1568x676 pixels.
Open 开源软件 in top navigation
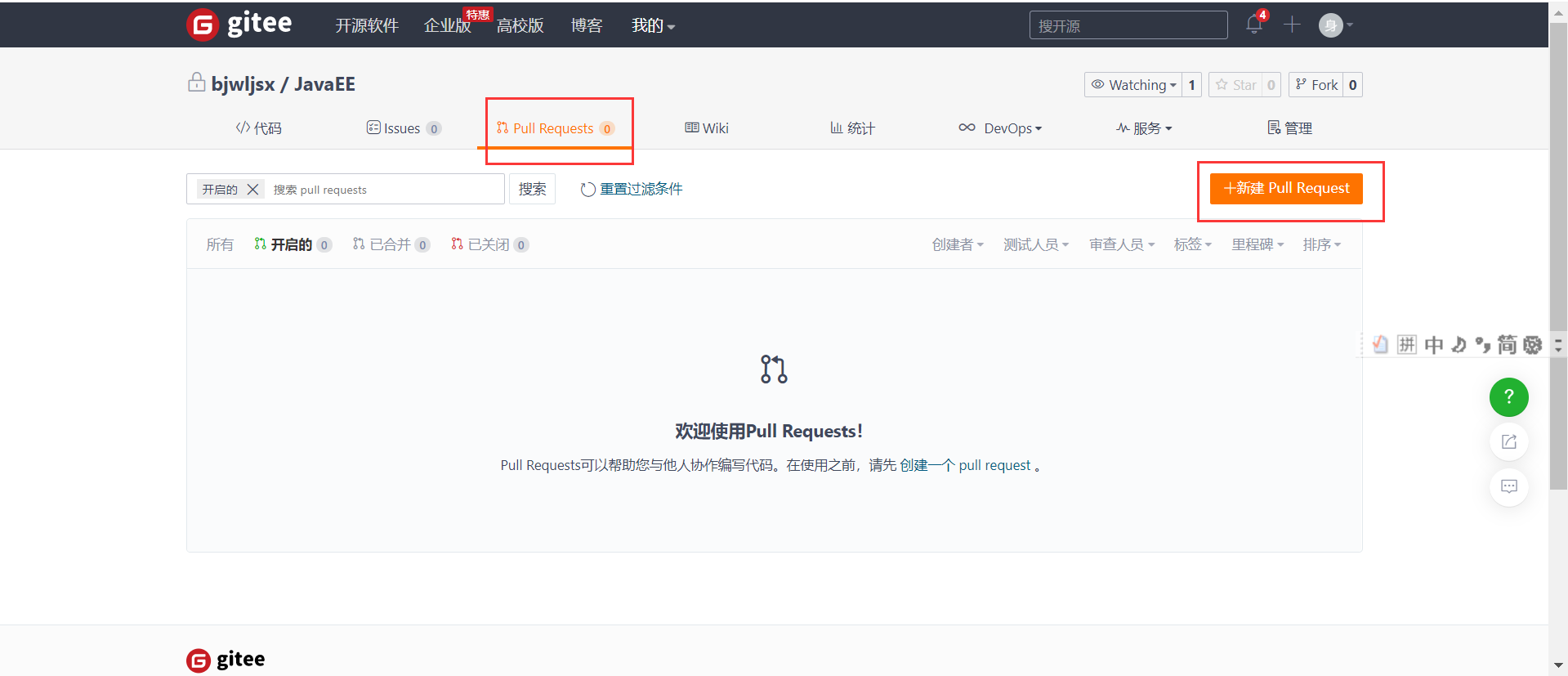[x=367, y=26]
